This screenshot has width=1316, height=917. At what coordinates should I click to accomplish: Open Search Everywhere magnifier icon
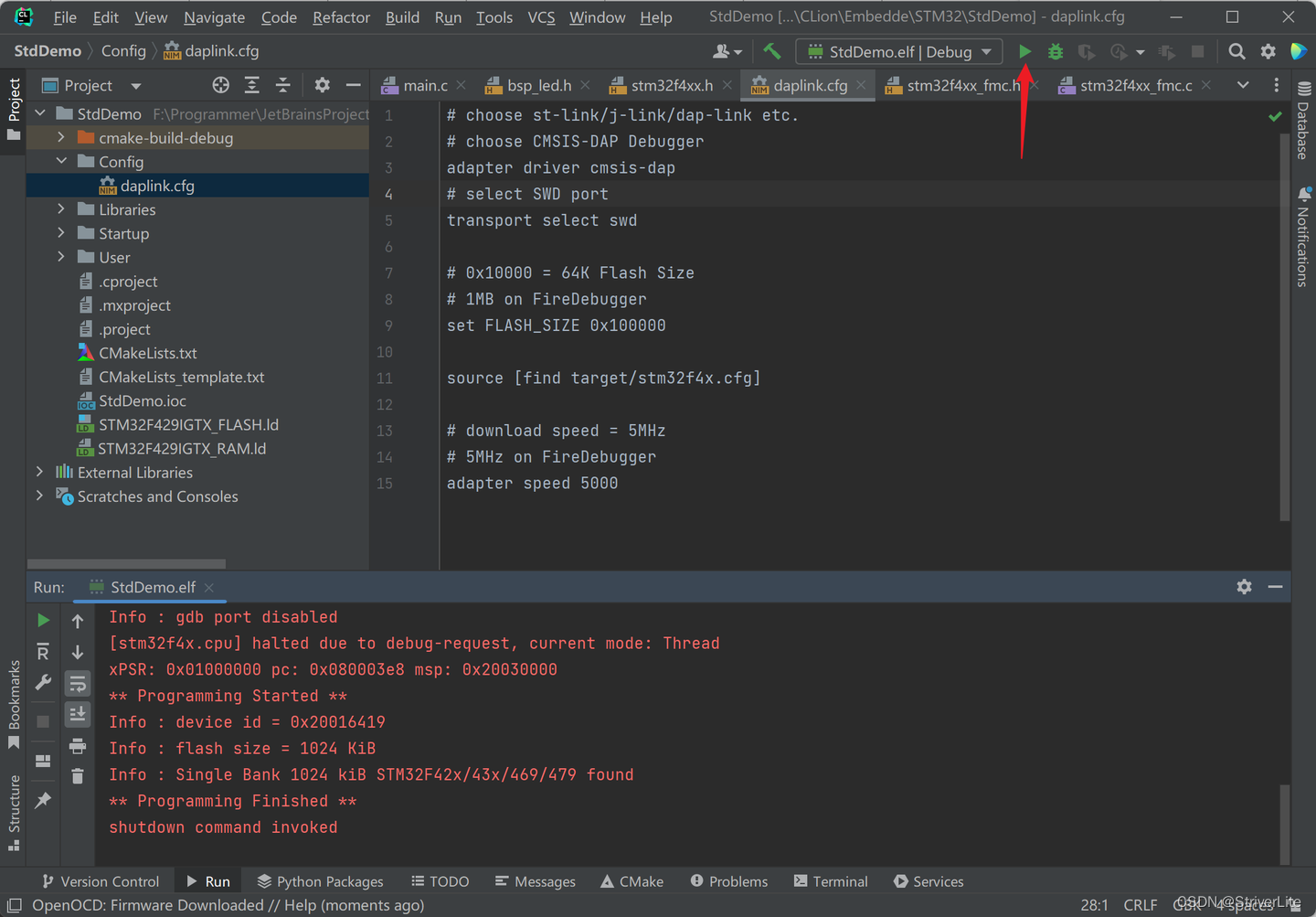coord(1236,52)
